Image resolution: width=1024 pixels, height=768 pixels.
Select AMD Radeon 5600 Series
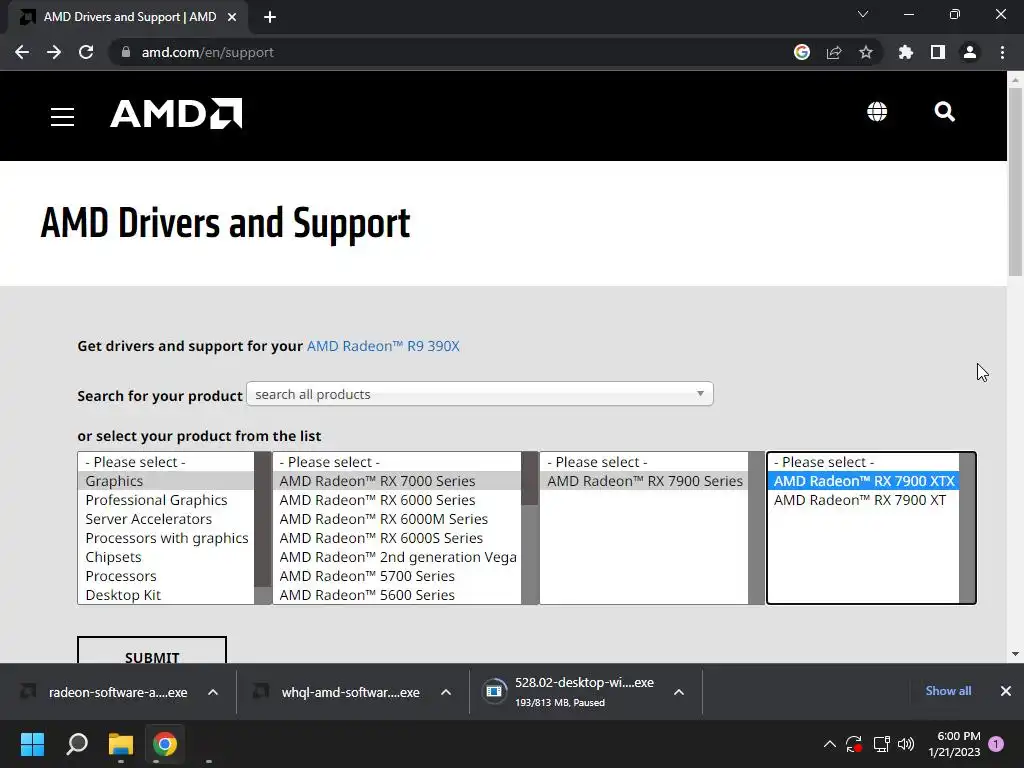(x=397, y=594)
